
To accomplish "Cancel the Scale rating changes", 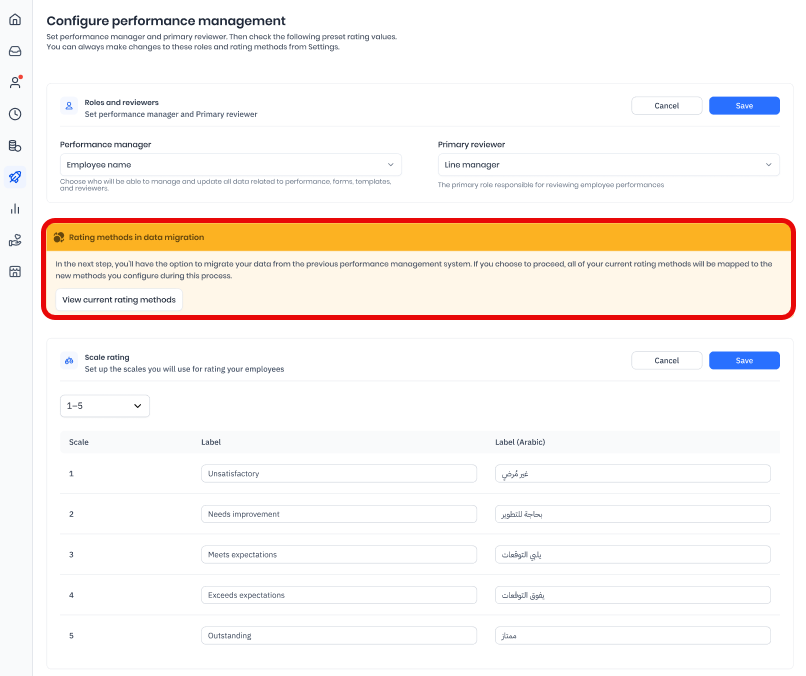I will click(666, 361).
